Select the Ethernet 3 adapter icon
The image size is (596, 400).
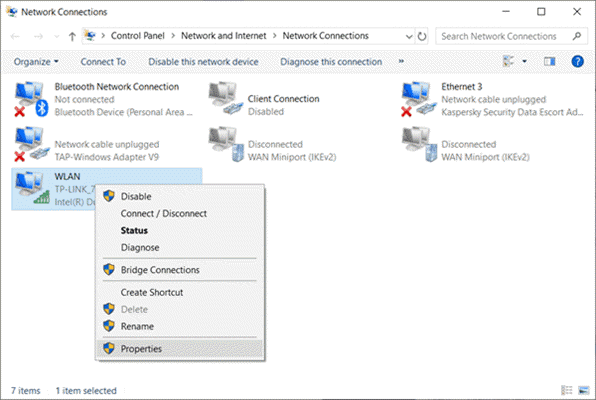tap(418, 99)
